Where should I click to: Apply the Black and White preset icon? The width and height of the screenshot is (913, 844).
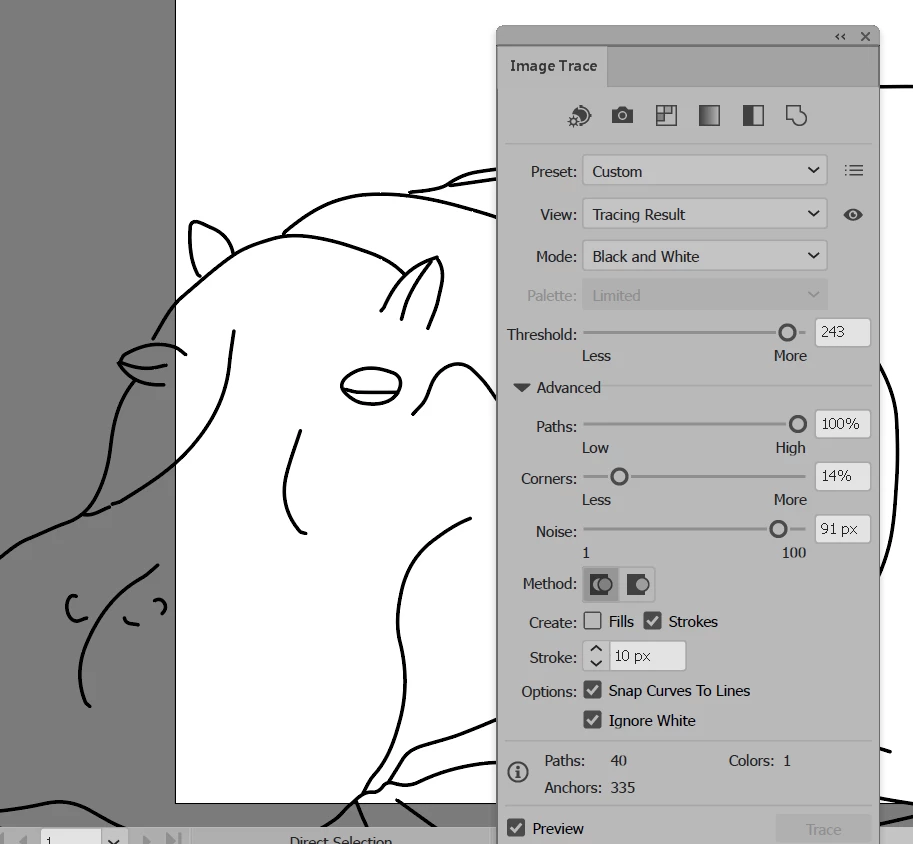pyautogui.click(x=753, y=115)
